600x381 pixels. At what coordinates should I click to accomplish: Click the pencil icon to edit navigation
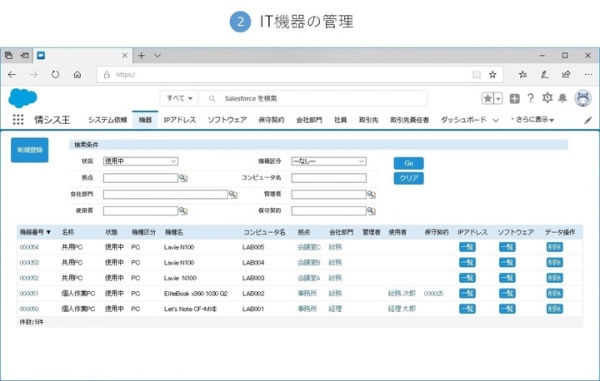coord(588,120)
